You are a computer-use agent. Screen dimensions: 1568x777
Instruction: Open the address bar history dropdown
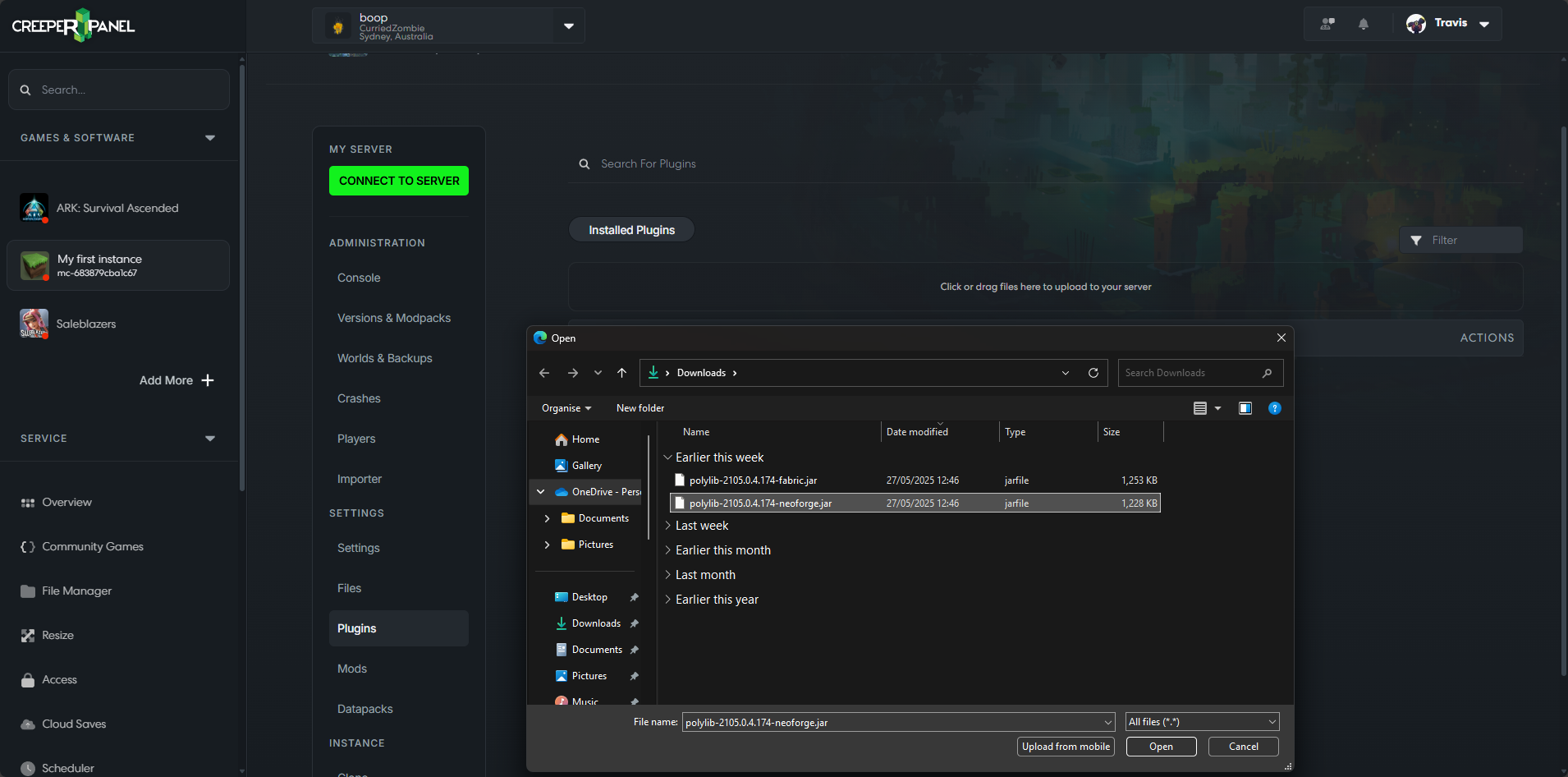click(x=1066, y=373)
